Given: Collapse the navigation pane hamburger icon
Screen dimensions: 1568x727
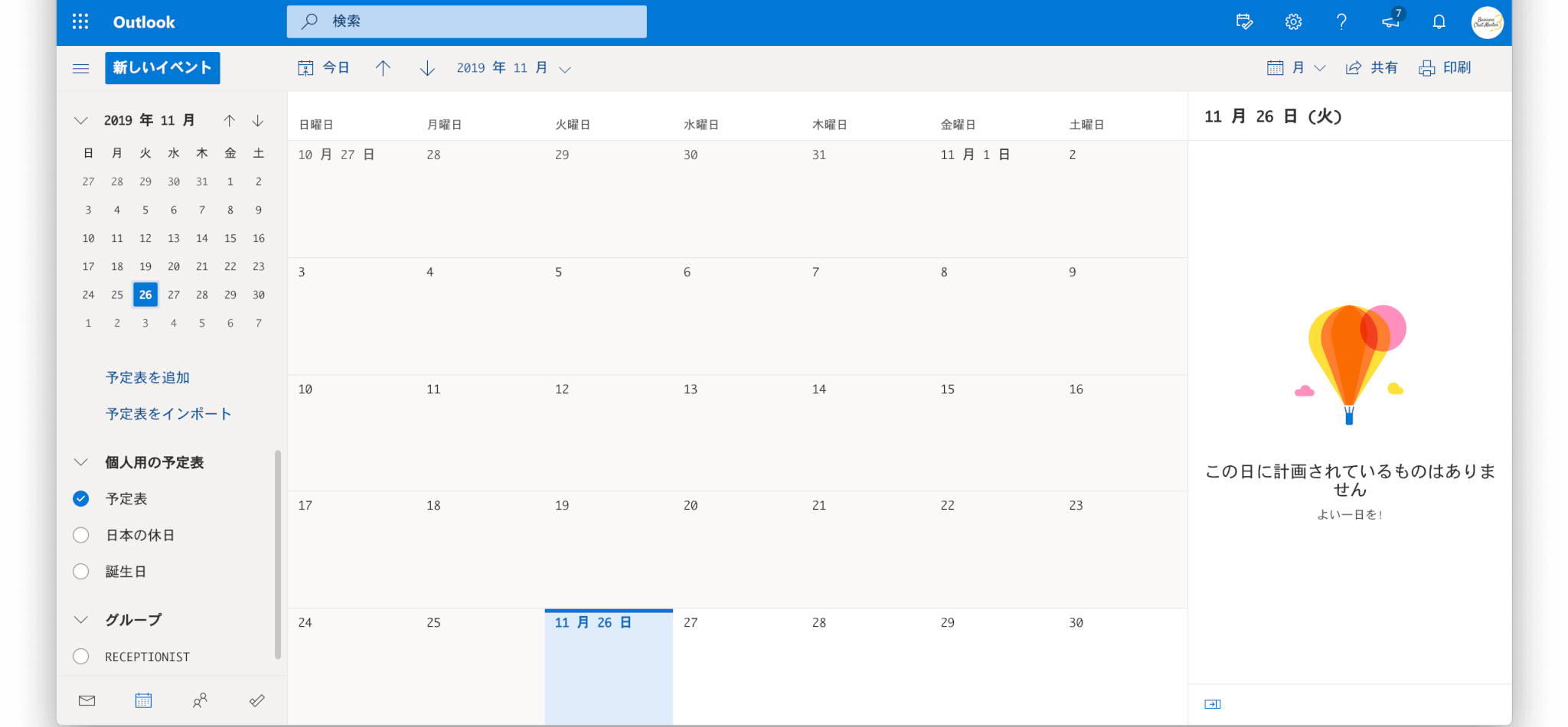Looking at the screenshot, I should pos(81,68).
